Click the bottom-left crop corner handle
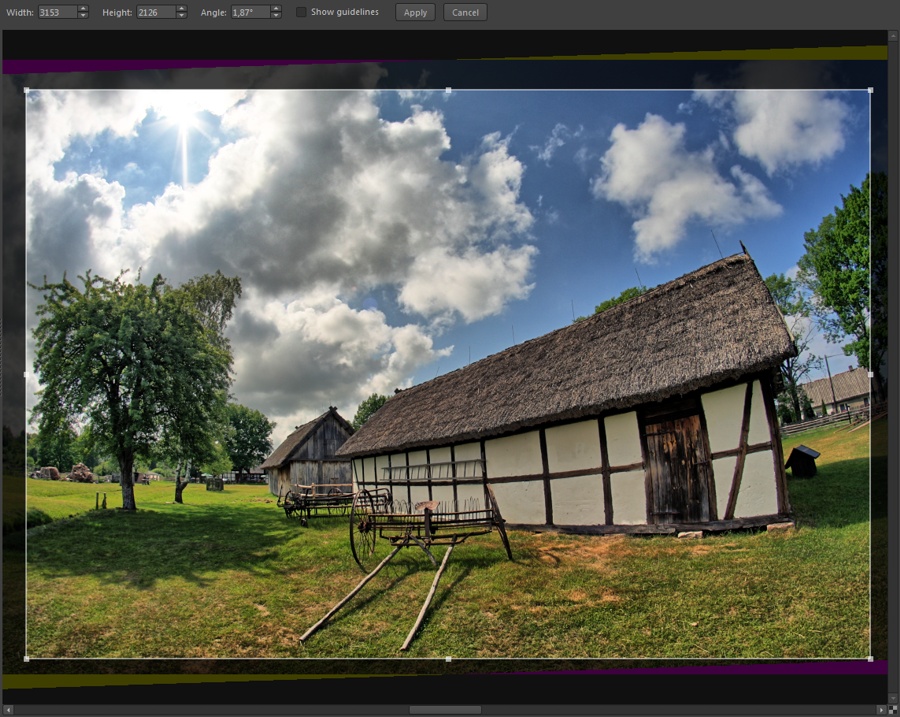The height and width of the screenshot is (717, 900). 26,659
